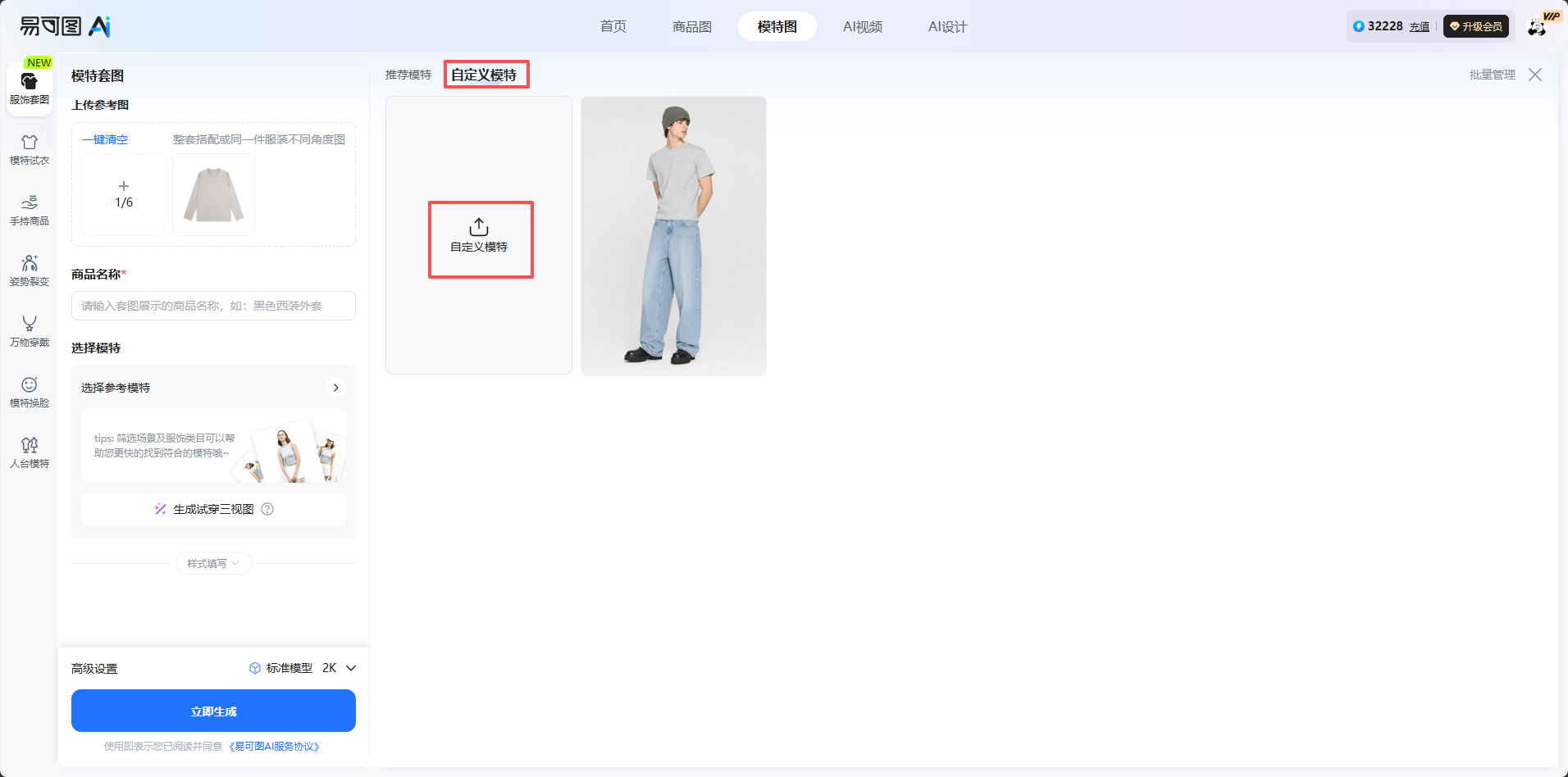Select the uploaded beige sweater thumbnail
Screen dimensions: 1568x777
point(213,194)
